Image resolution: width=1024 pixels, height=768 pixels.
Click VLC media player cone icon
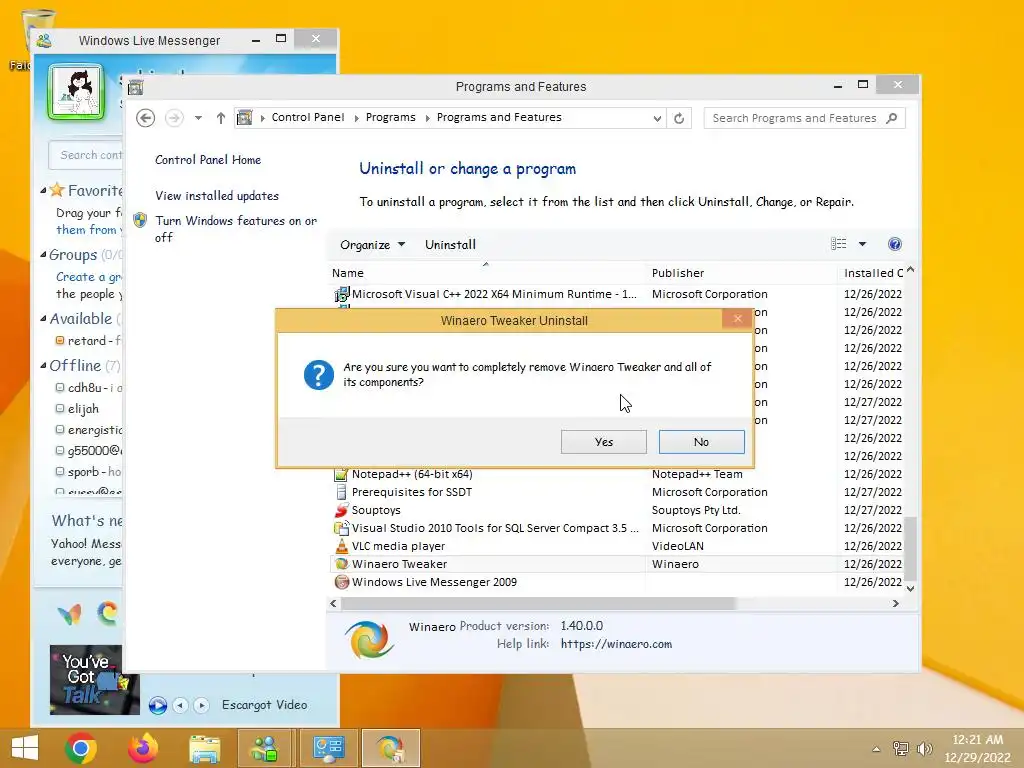[342, 546]
